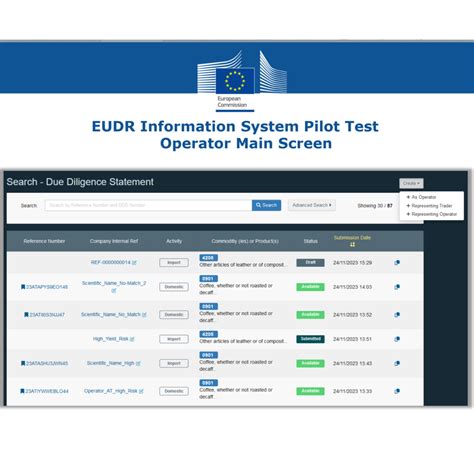474x474 pixels.
Task: Open the Create dropdown button
Action: click(411, 183)
